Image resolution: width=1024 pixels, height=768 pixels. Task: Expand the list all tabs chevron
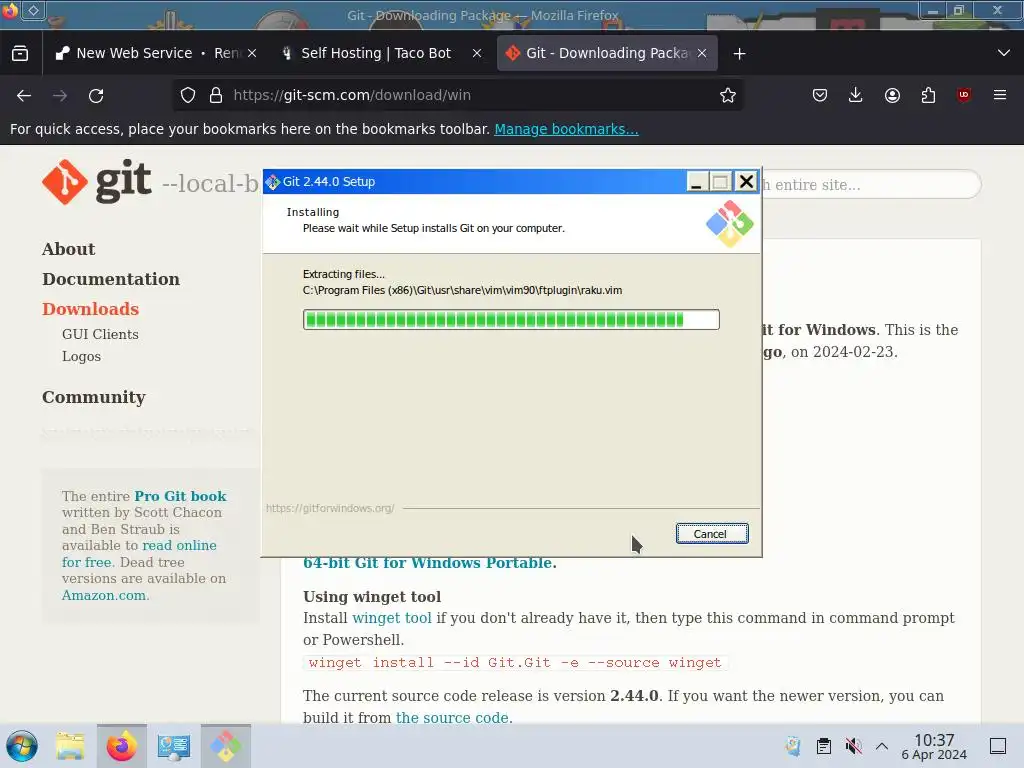[x=1004, y=54]
